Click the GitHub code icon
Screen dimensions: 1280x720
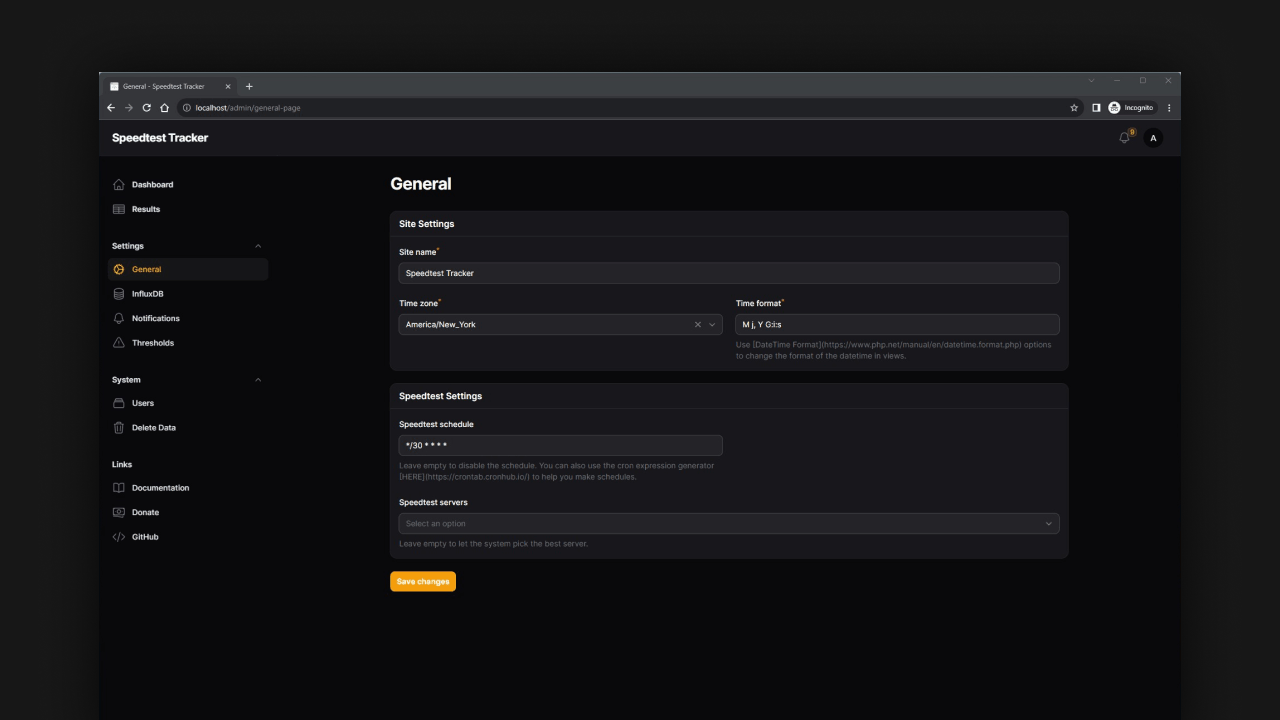pyautogui.click(x=119, y=537)
